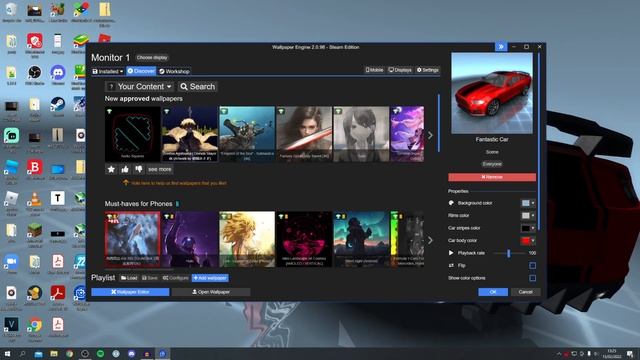Click the thumbs down icon
The width and height of the screenshot is (640, 360).
tap(139, 169)
